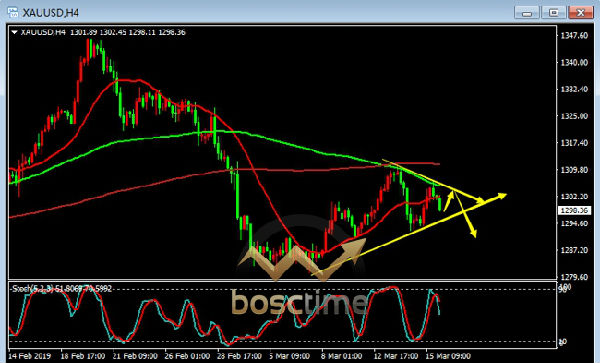Click the 26 Feb 01:00 time label

[x=187, y=356]
